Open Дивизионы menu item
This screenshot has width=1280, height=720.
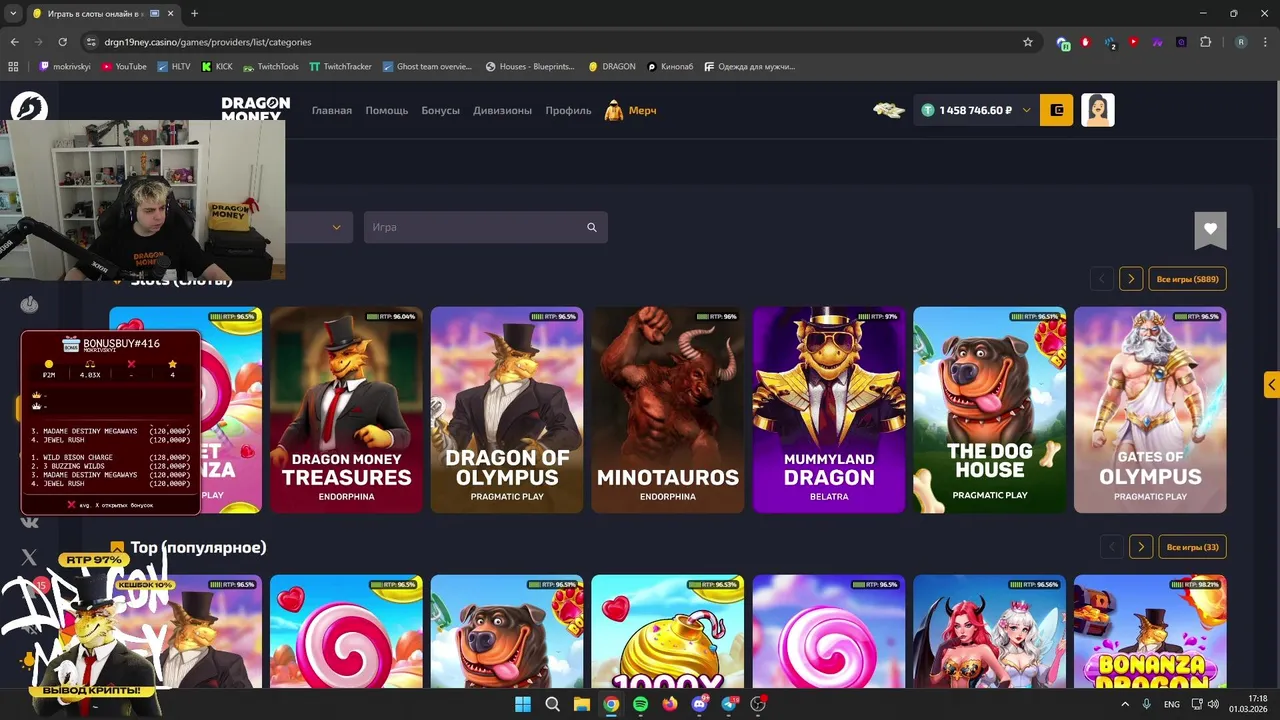(503, 110)
